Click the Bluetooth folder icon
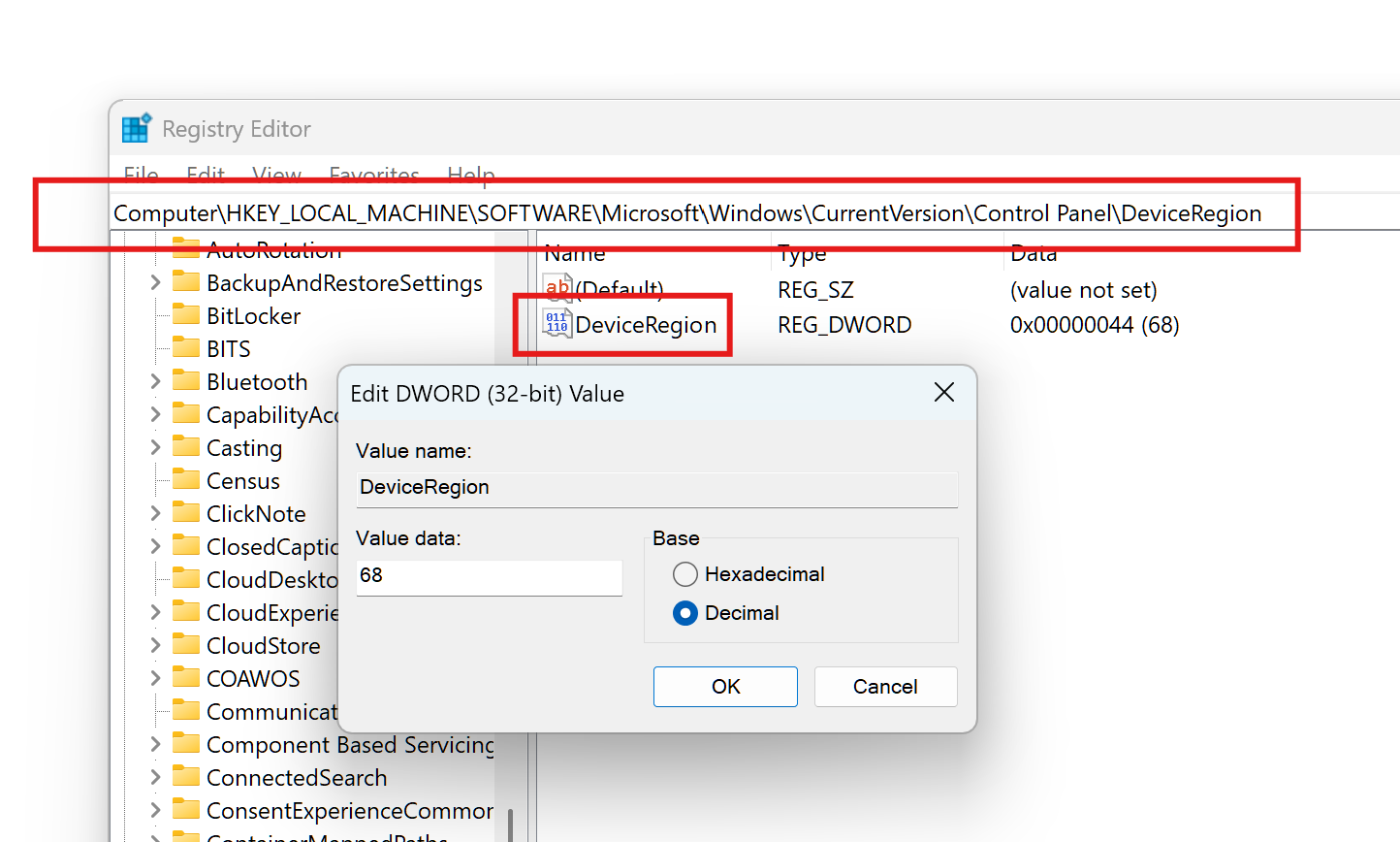Viewport: 1400px width, 842px height. click(185, 381)
